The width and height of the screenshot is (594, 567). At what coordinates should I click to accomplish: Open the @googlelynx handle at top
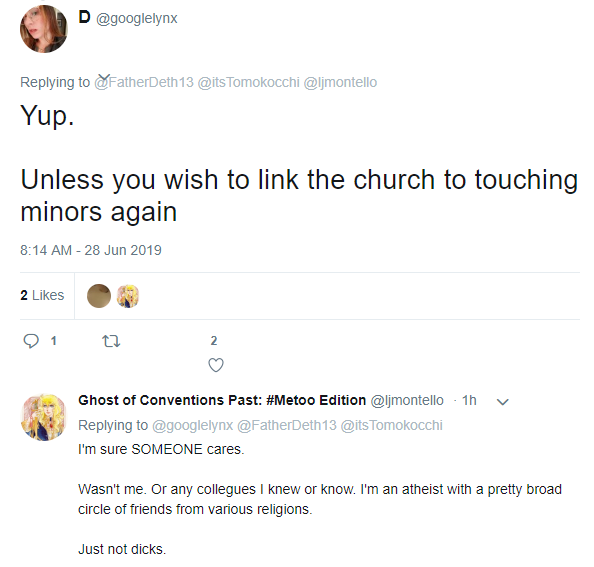tap(137, 19)
